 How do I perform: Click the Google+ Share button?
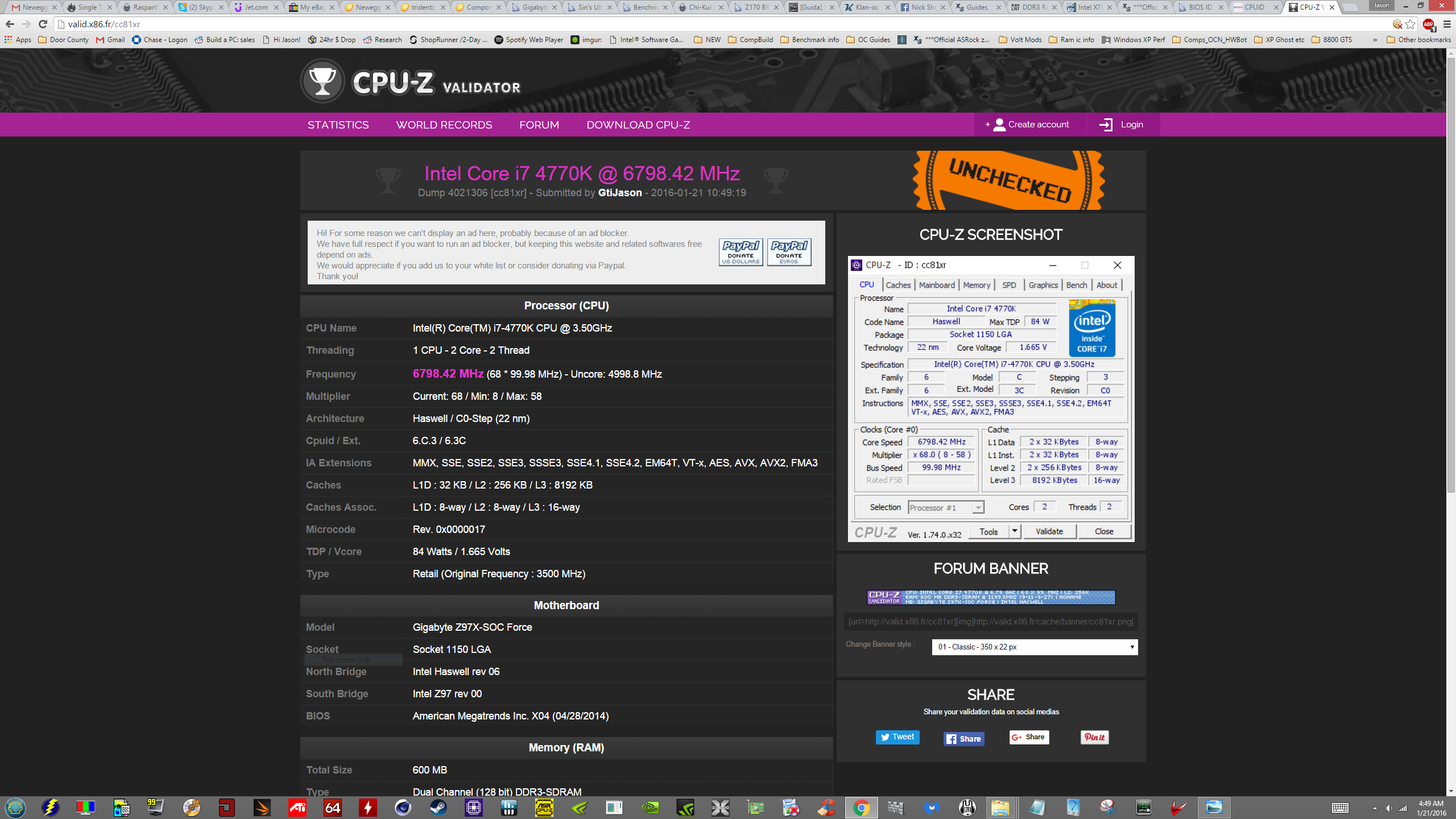(x=1029, y=737)
